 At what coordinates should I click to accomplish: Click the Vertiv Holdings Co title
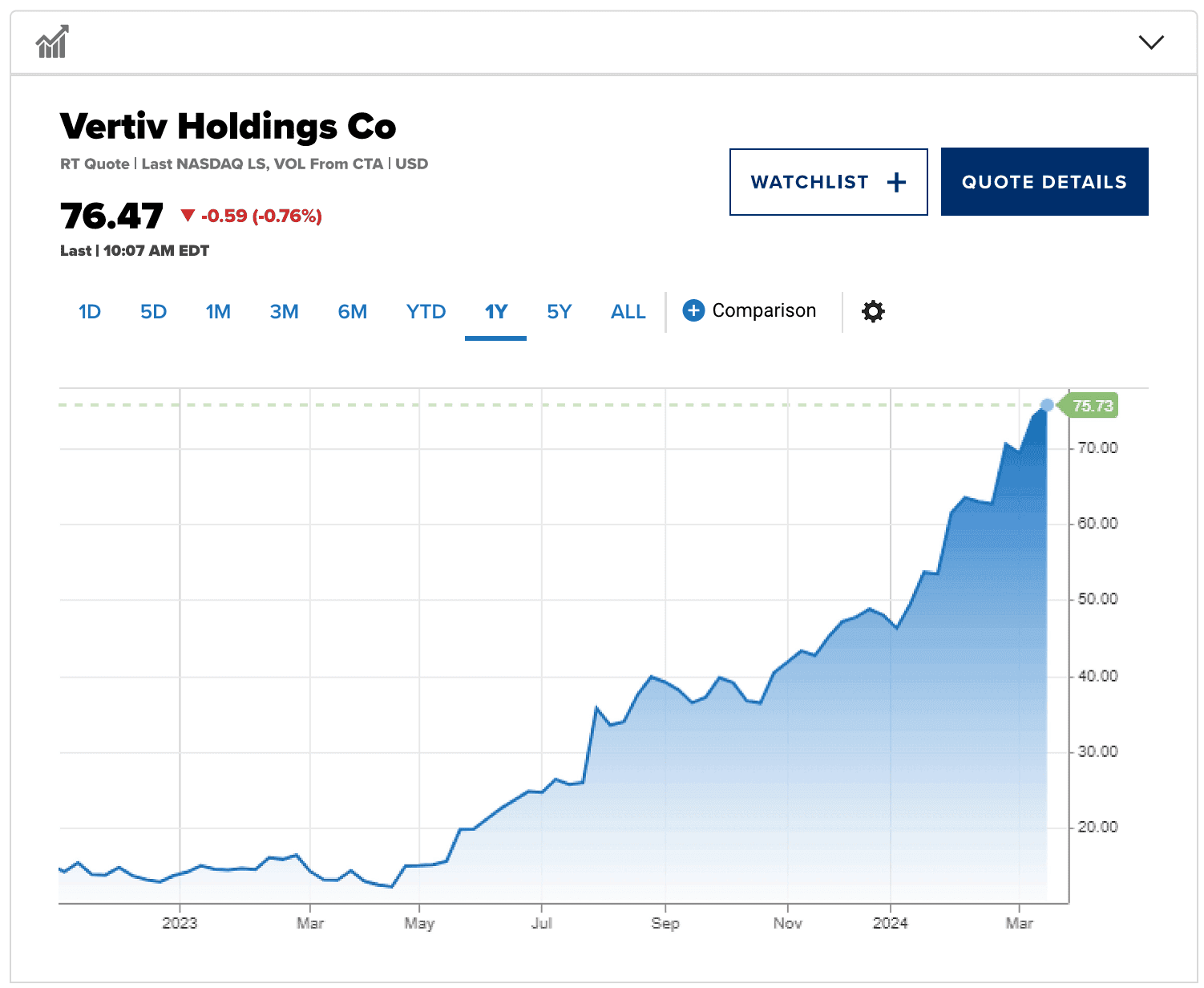pos(228,127)
